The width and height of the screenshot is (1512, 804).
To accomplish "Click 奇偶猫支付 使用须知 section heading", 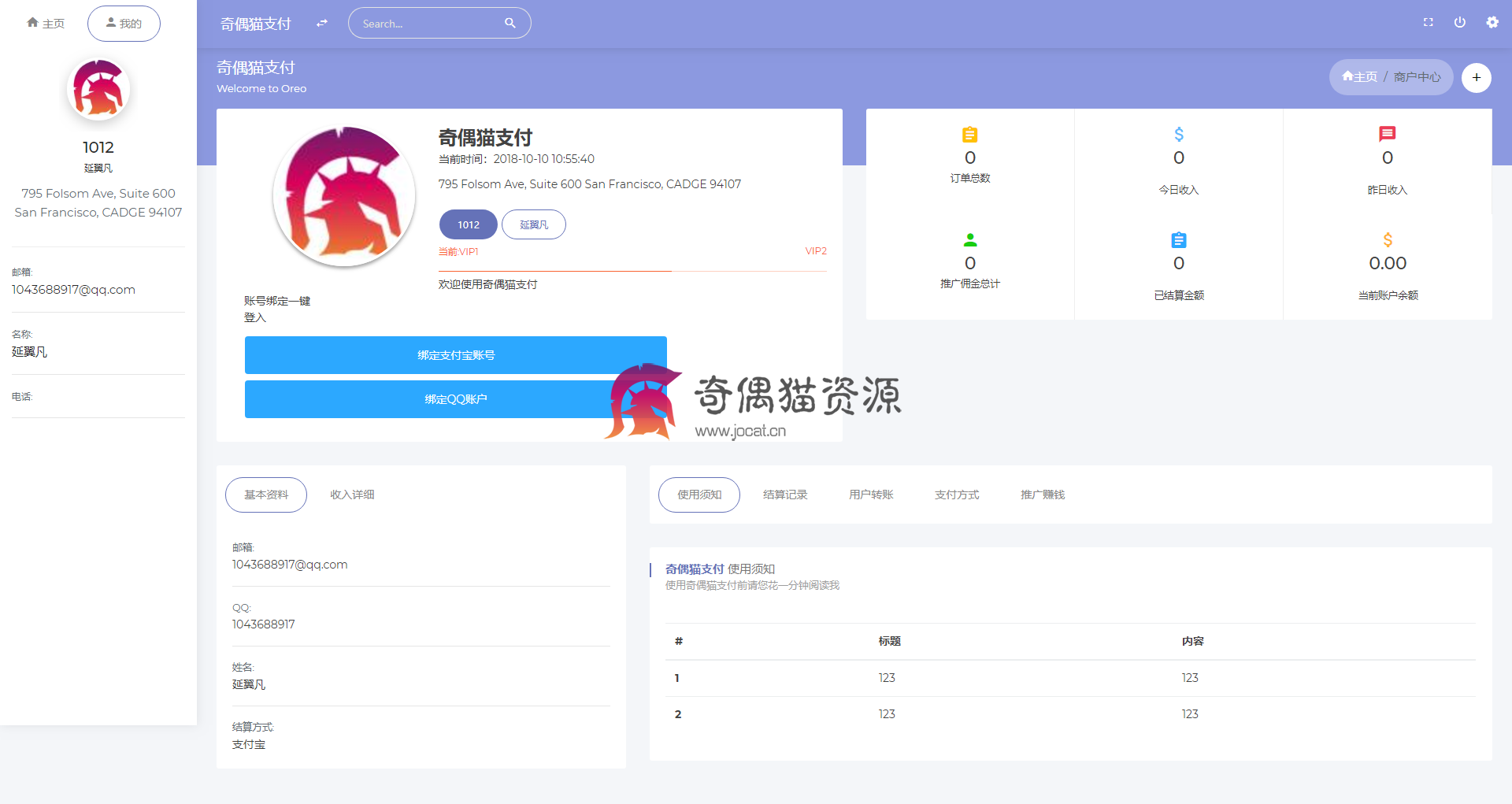I will (x=720, y=569).
